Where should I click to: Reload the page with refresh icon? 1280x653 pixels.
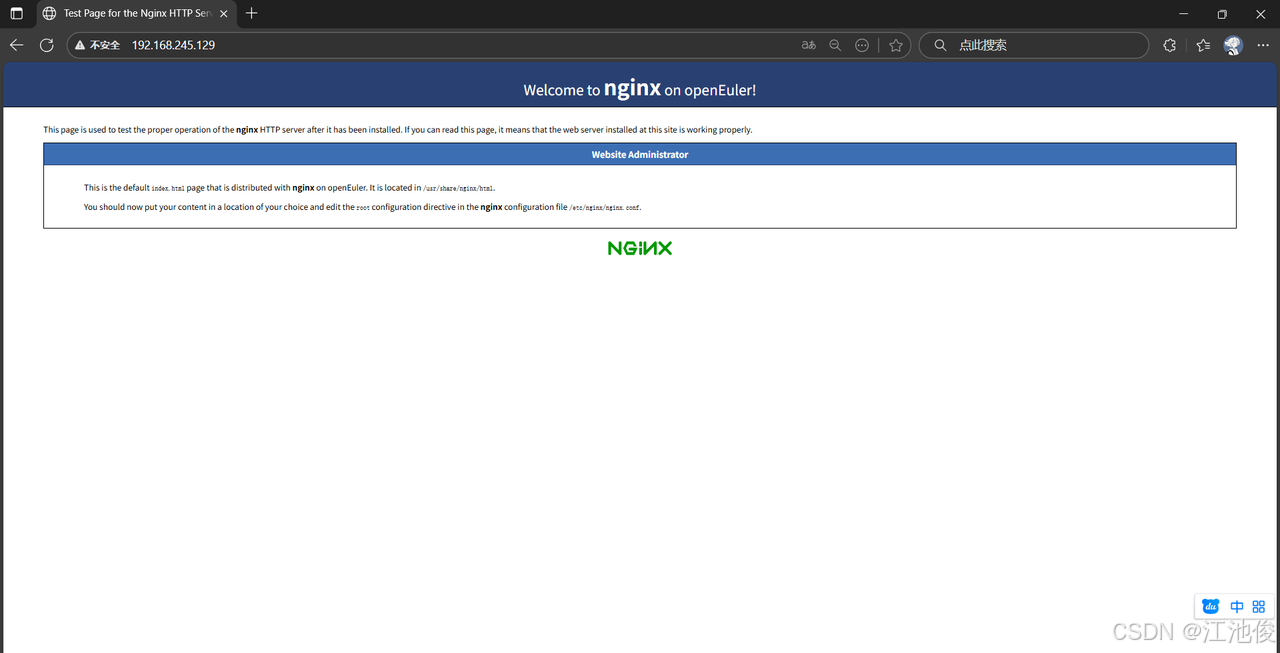(46, 45)
